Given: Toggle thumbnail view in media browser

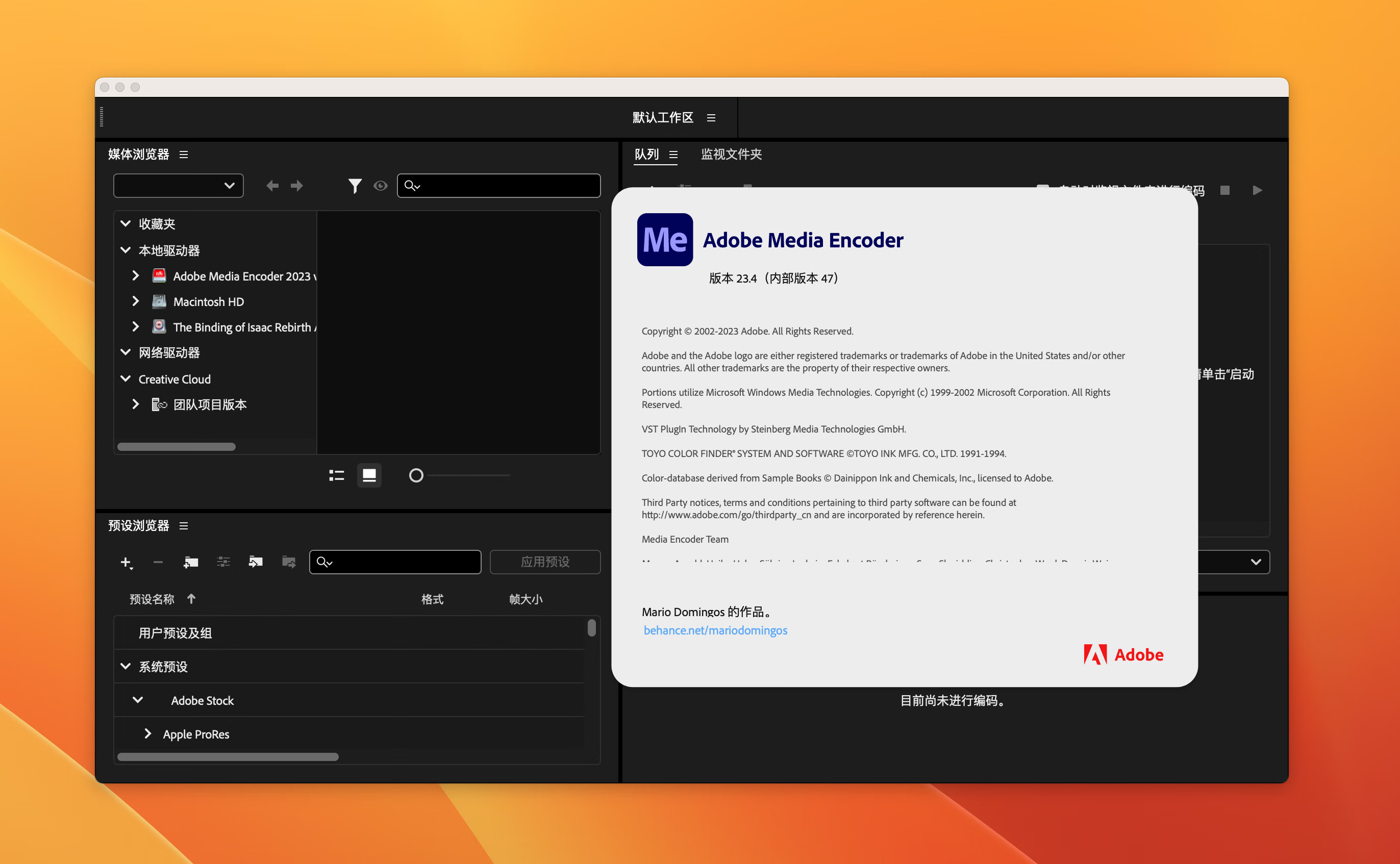Looking at the screenshot, I should click(369, 475).
